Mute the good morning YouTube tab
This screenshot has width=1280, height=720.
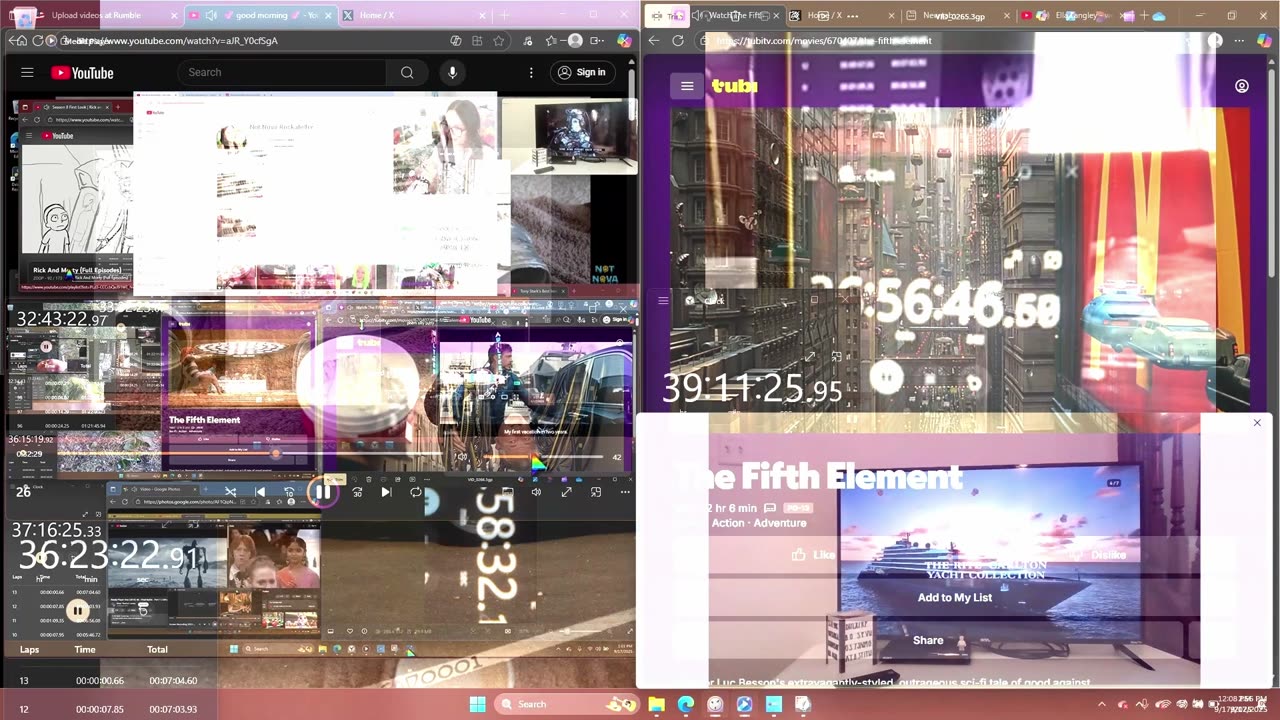tap(211, 16)
